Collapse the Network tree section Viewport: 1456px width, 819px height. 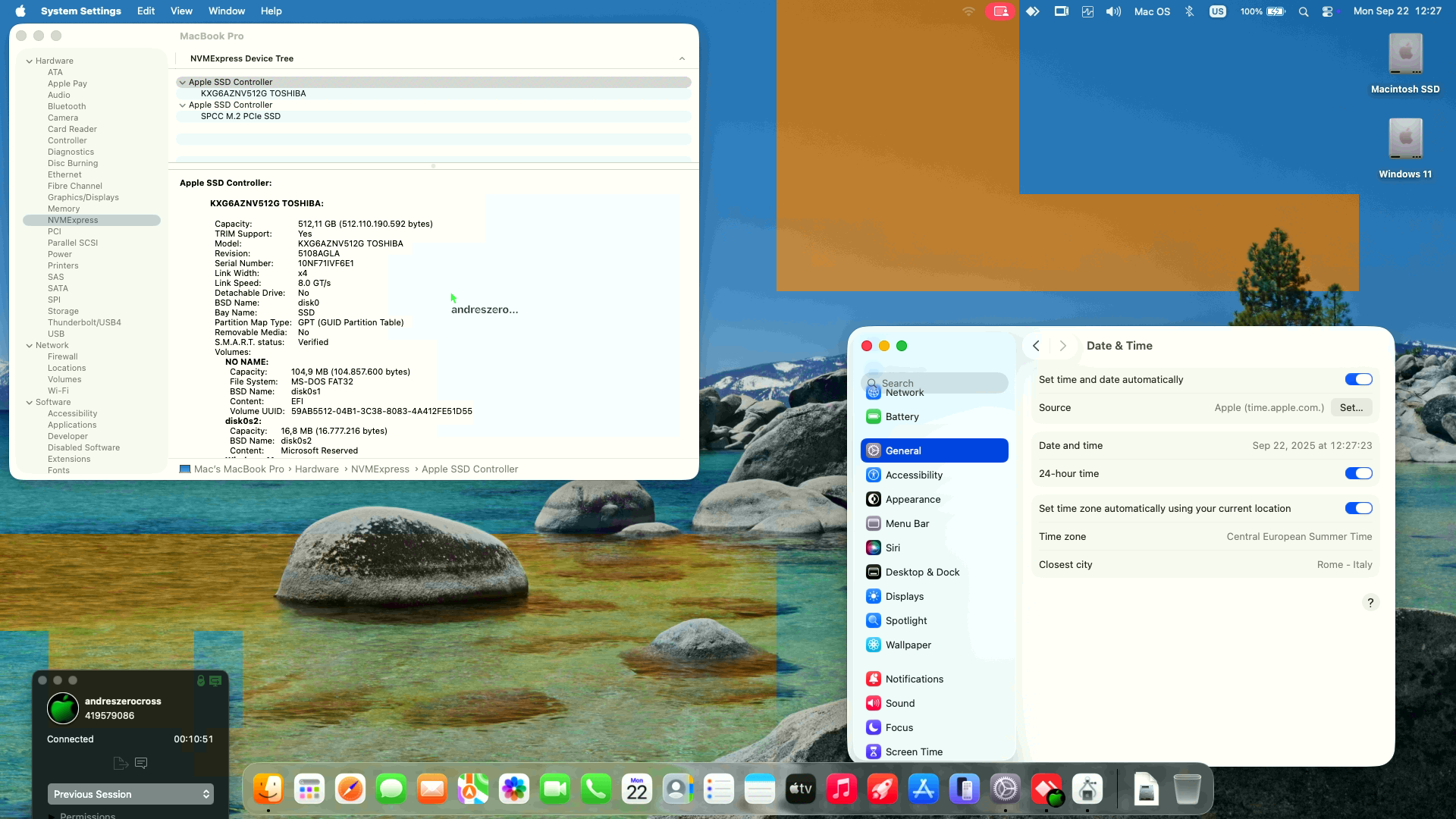pos(29,345)
